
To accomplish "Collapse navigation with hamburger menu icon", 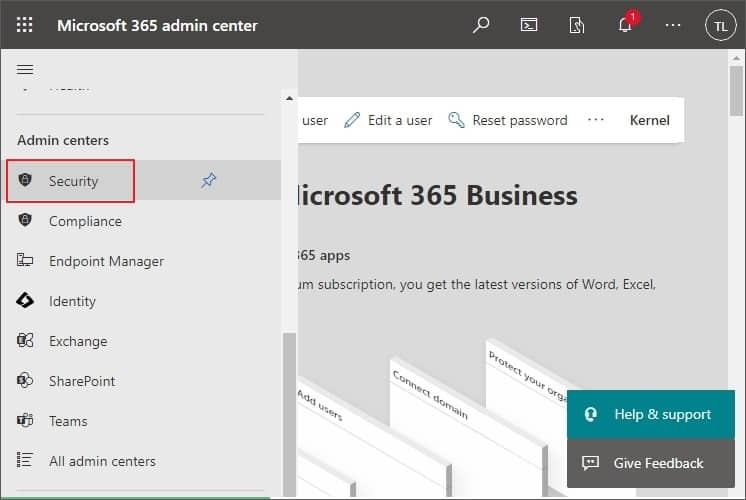I will point(25,69).
